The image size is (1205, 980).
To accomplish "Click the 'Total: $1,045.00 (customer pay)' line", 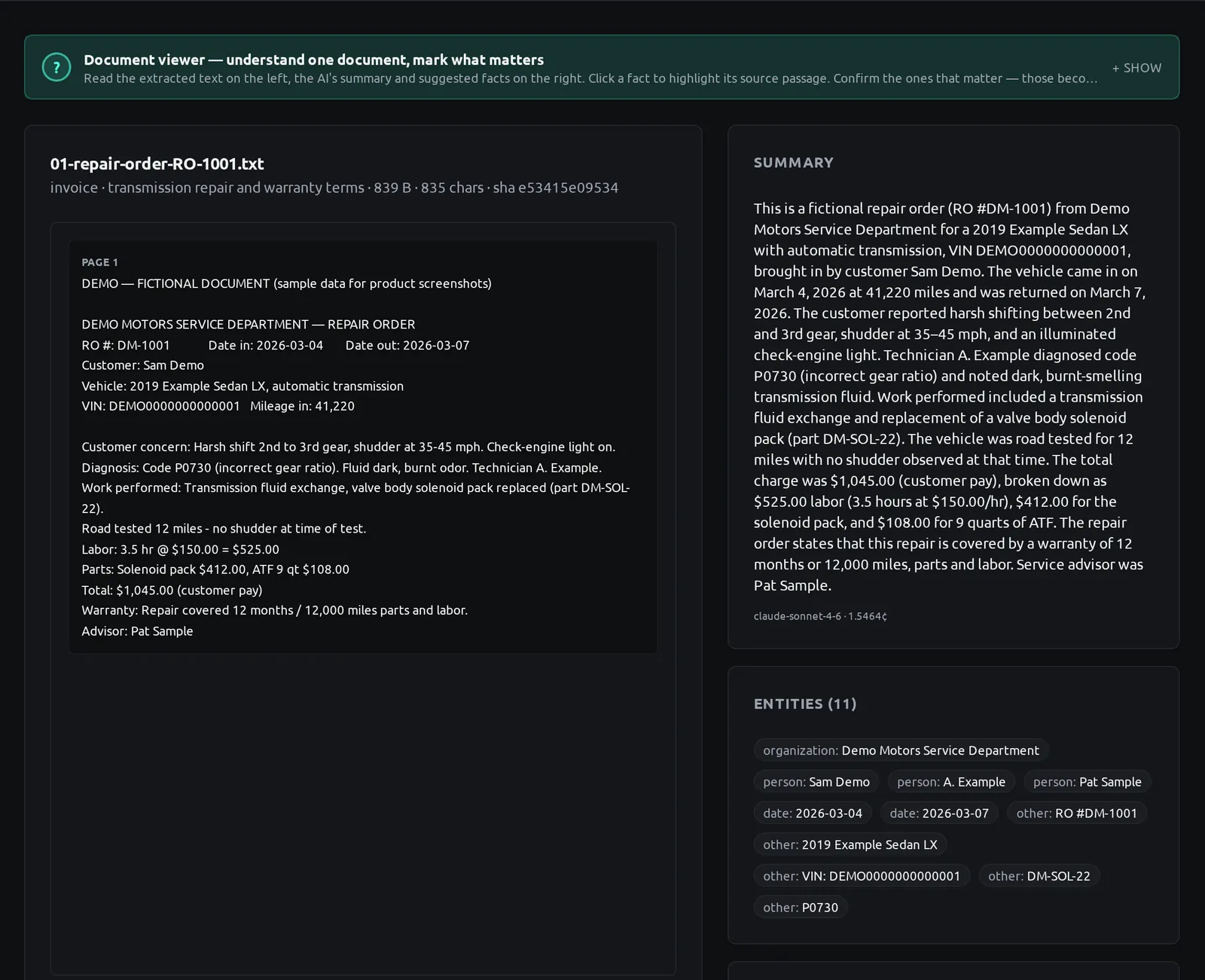I will 172,591.
